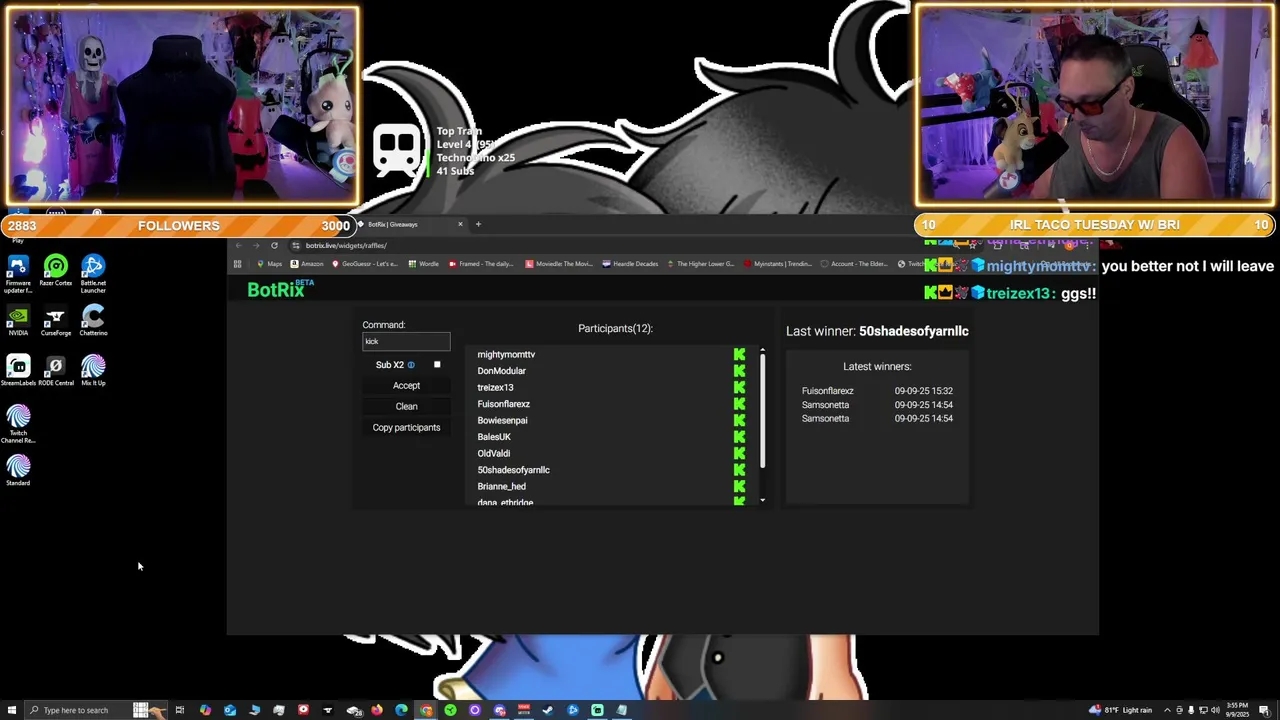The height and width of the screenshot is (720, 1280).
Task: Open the Amazon bookmark
Action: coord(307,264)
